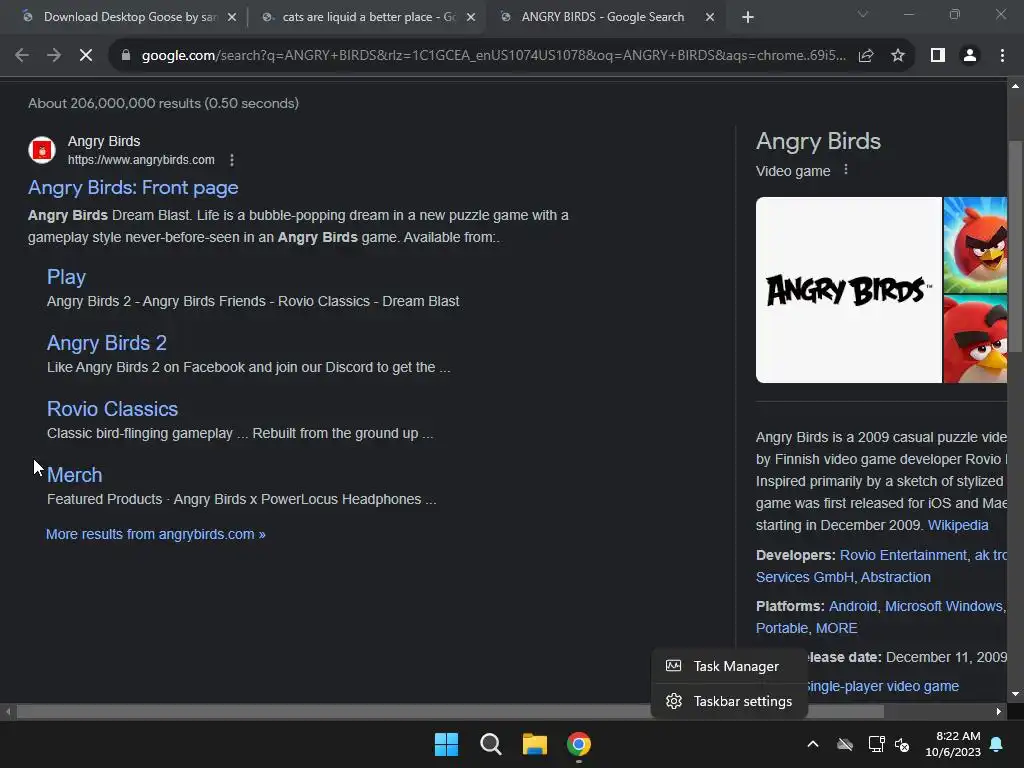Open the Merch sitelink
The image size is (1024, 768).
[74, 475]
